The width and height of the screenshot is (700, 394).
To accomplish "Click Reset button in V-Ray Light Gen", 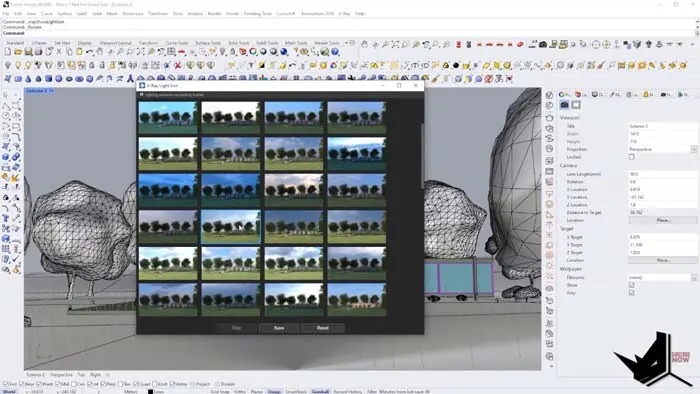I will coord(322,328).
